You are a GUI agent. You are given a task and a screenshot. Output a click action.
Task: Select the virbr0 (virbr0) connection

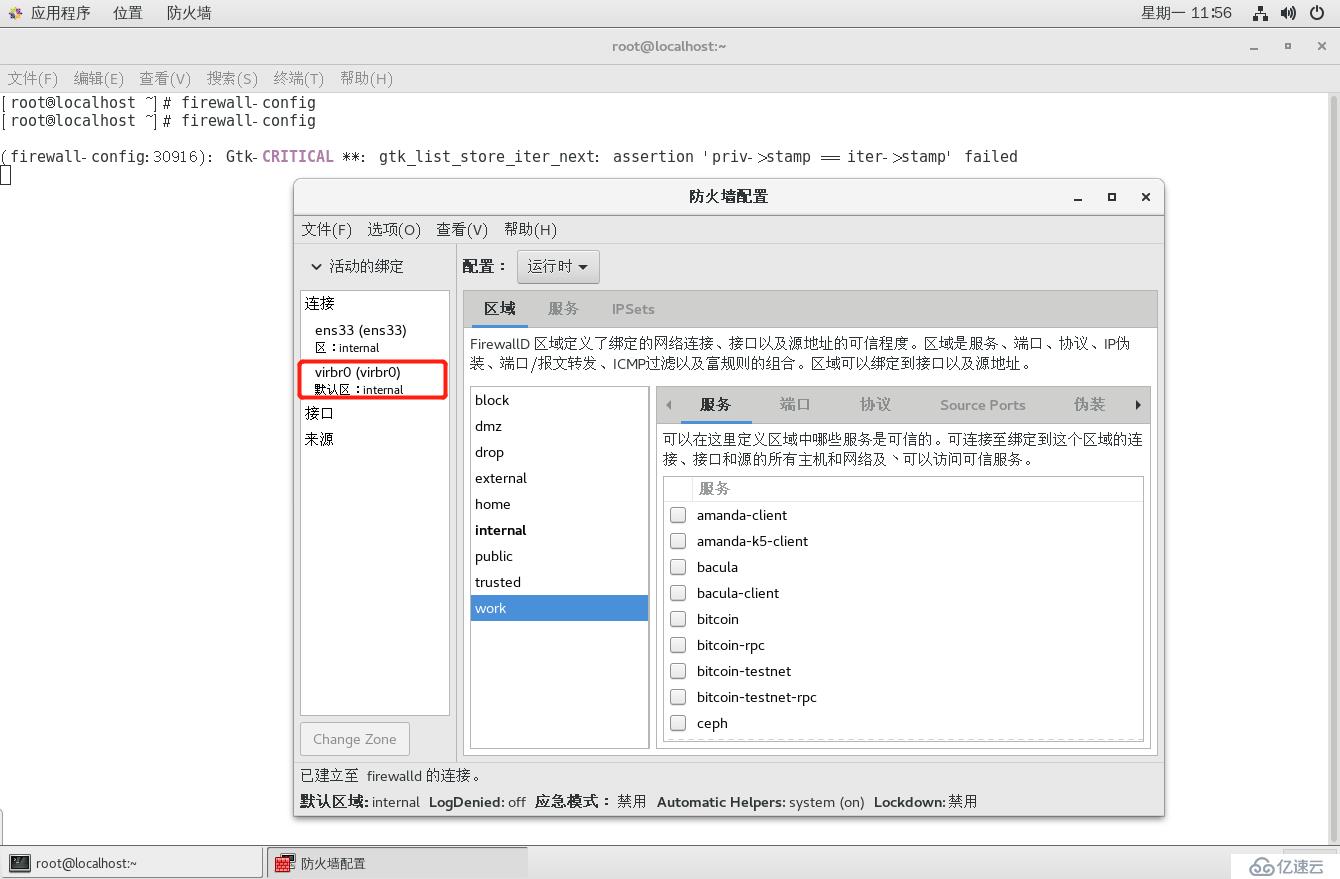click(375, 380)
